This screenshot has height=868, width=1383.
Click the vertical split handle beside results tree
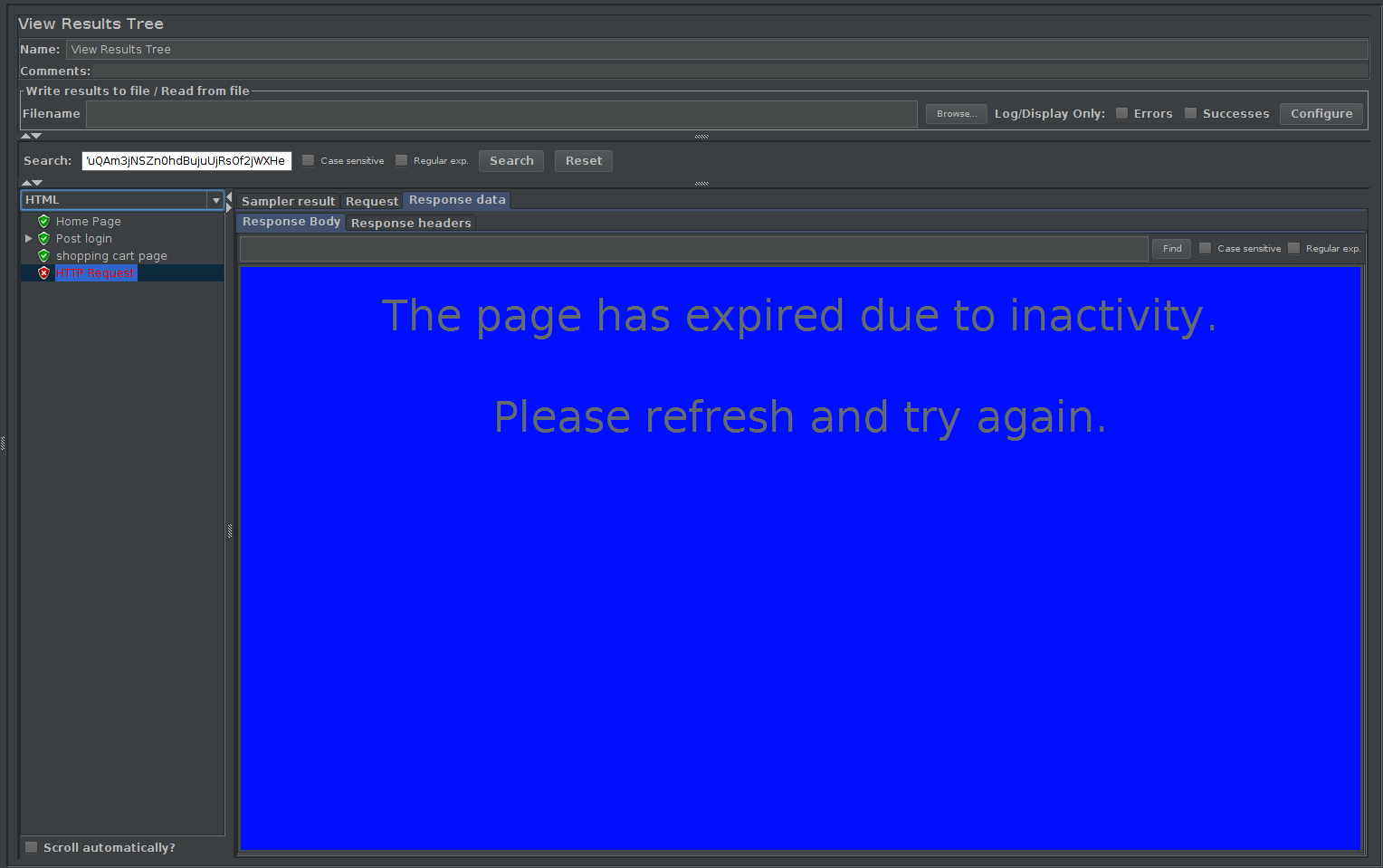point(230,531)
